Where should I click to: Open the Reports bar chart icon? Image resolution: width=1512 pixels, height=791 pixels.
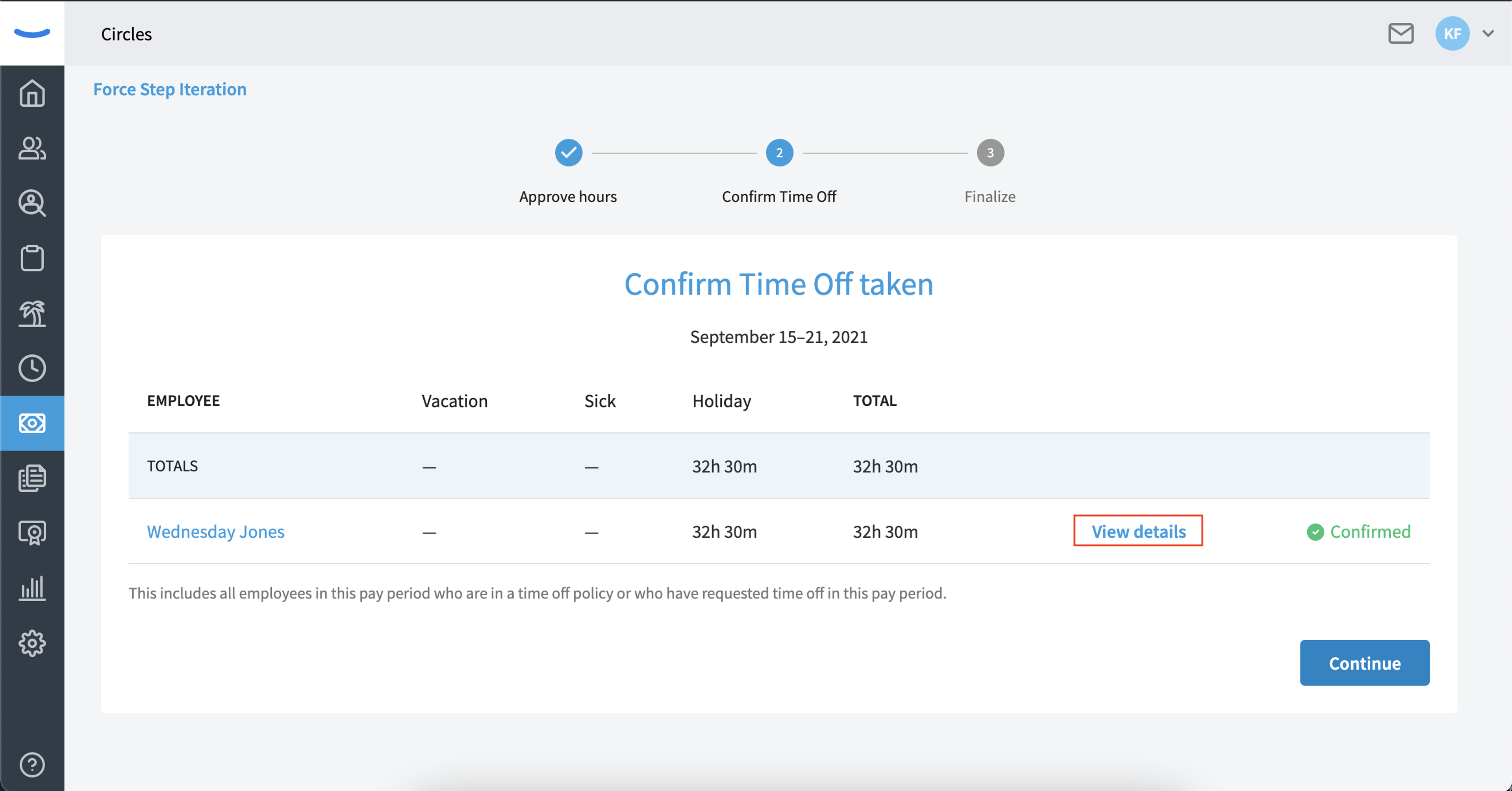coord(31,588)
